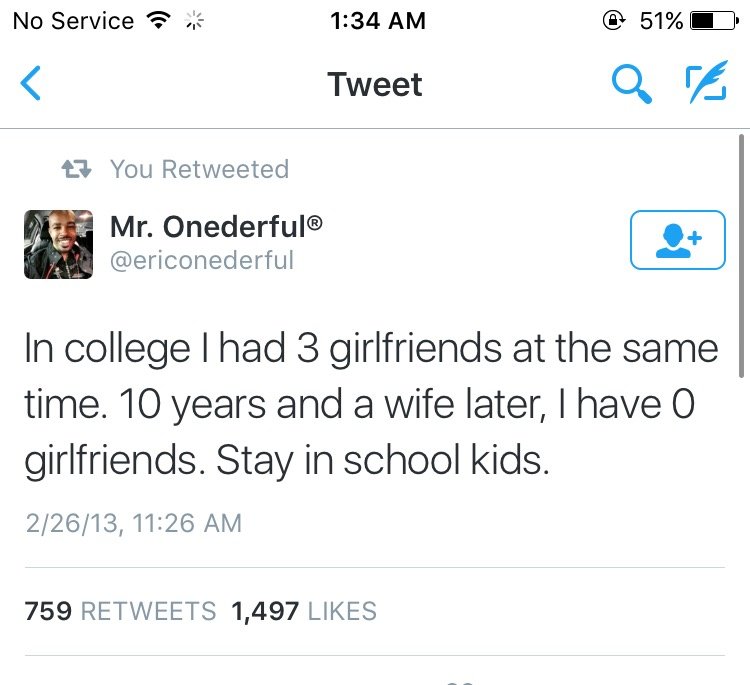Open the @ericonederful handle
Viewport: 750px width, 685px height.
(x=202, y=260)
